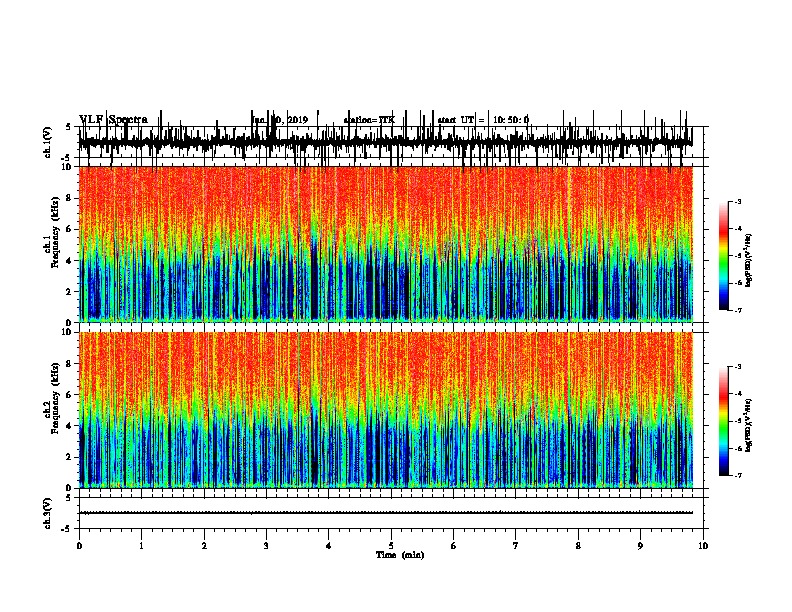
Task: Click the '10' tick on time axis
Action: (703, 546)
